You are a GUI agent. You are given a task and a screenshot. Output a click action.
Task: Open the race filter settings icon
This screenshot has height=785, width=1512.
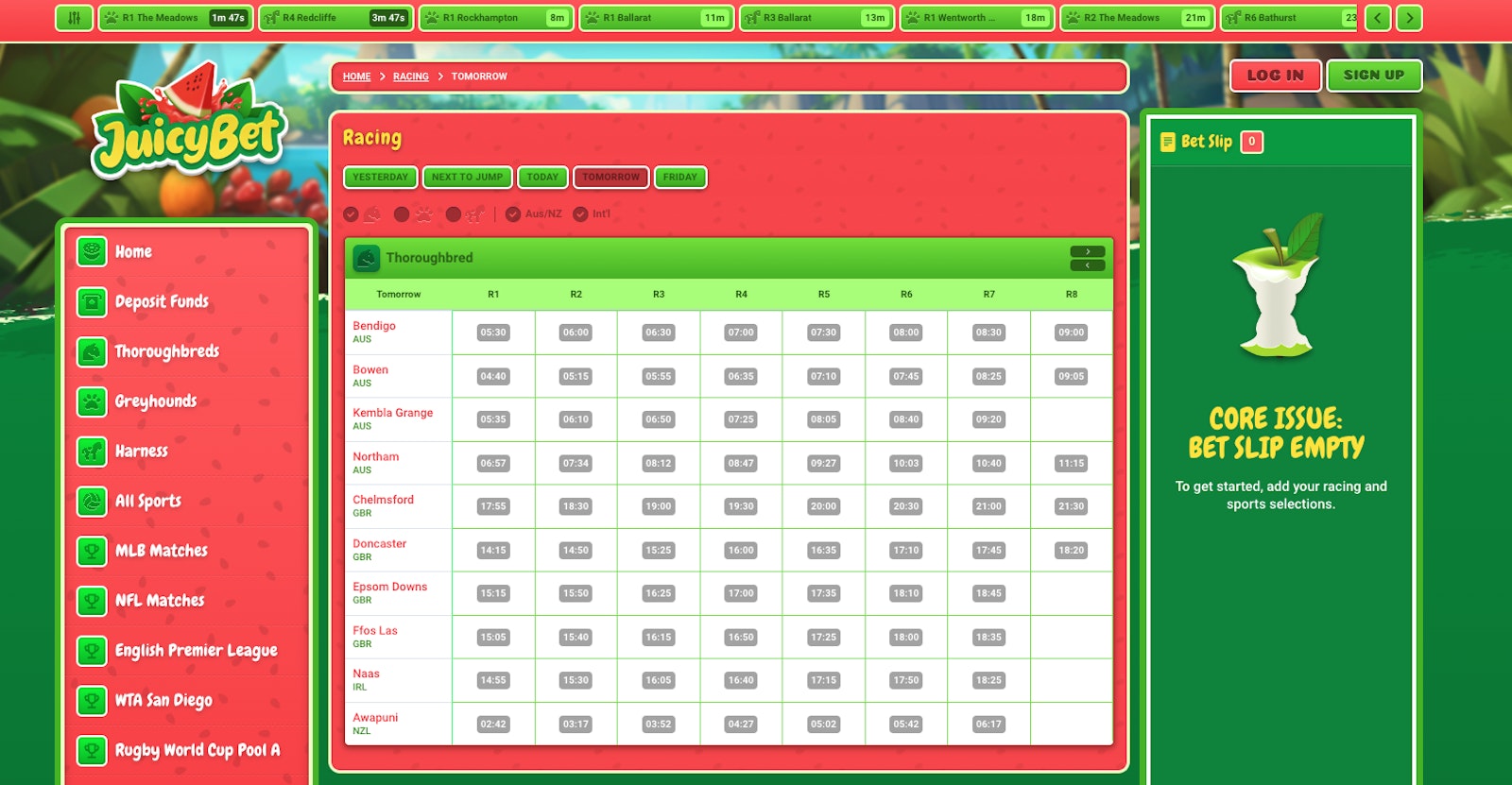click(x=75, y=18)
